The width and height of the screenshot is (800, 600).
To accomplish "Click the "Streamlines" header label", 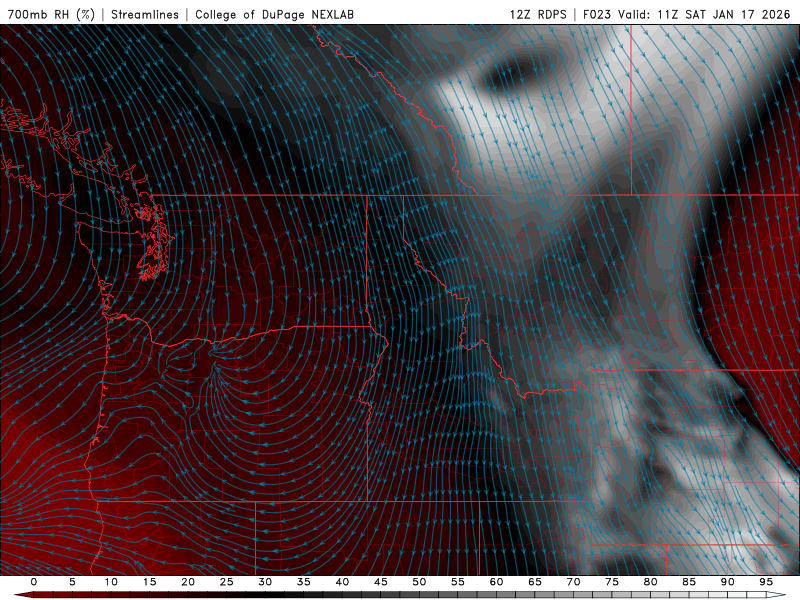I will tap(145, 14).
